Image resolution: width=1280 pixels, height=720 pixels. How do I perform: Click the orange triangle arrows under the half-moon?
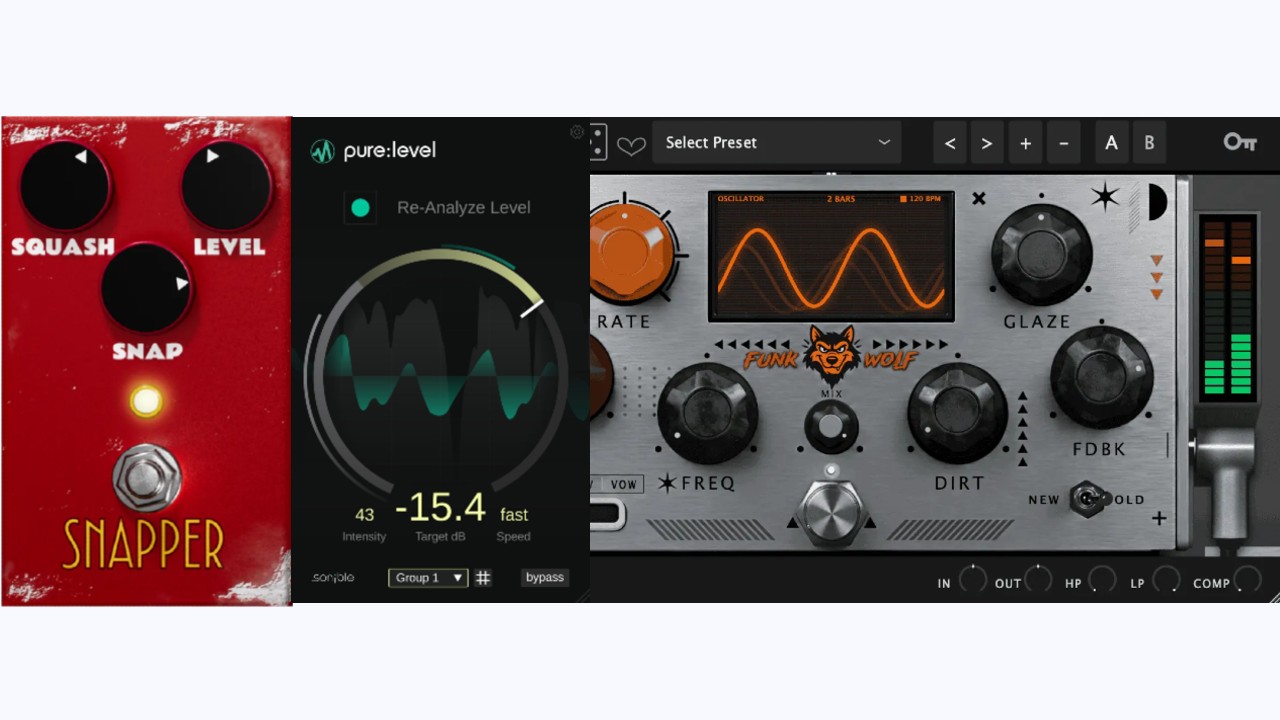[1157, 278]
